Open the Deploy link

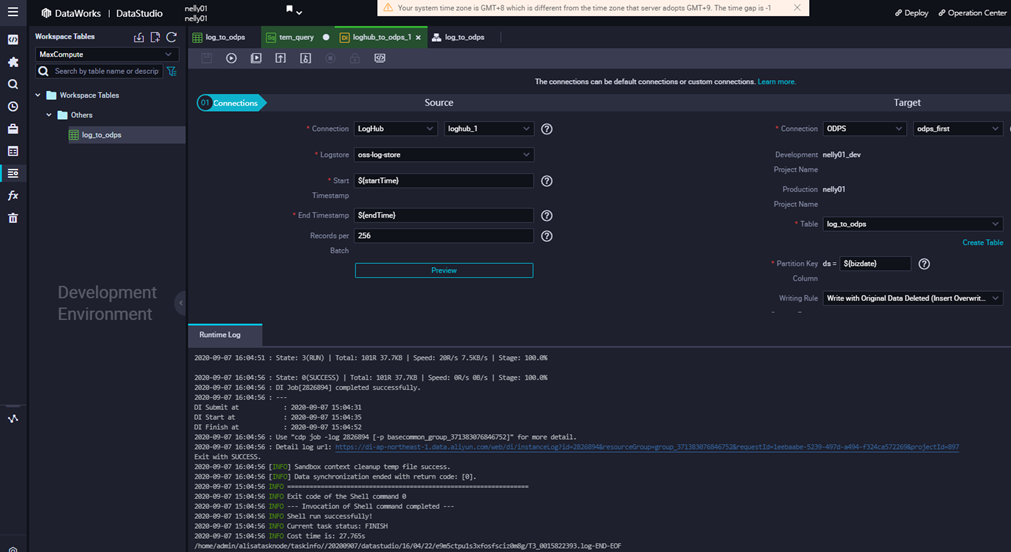[911, 13]
